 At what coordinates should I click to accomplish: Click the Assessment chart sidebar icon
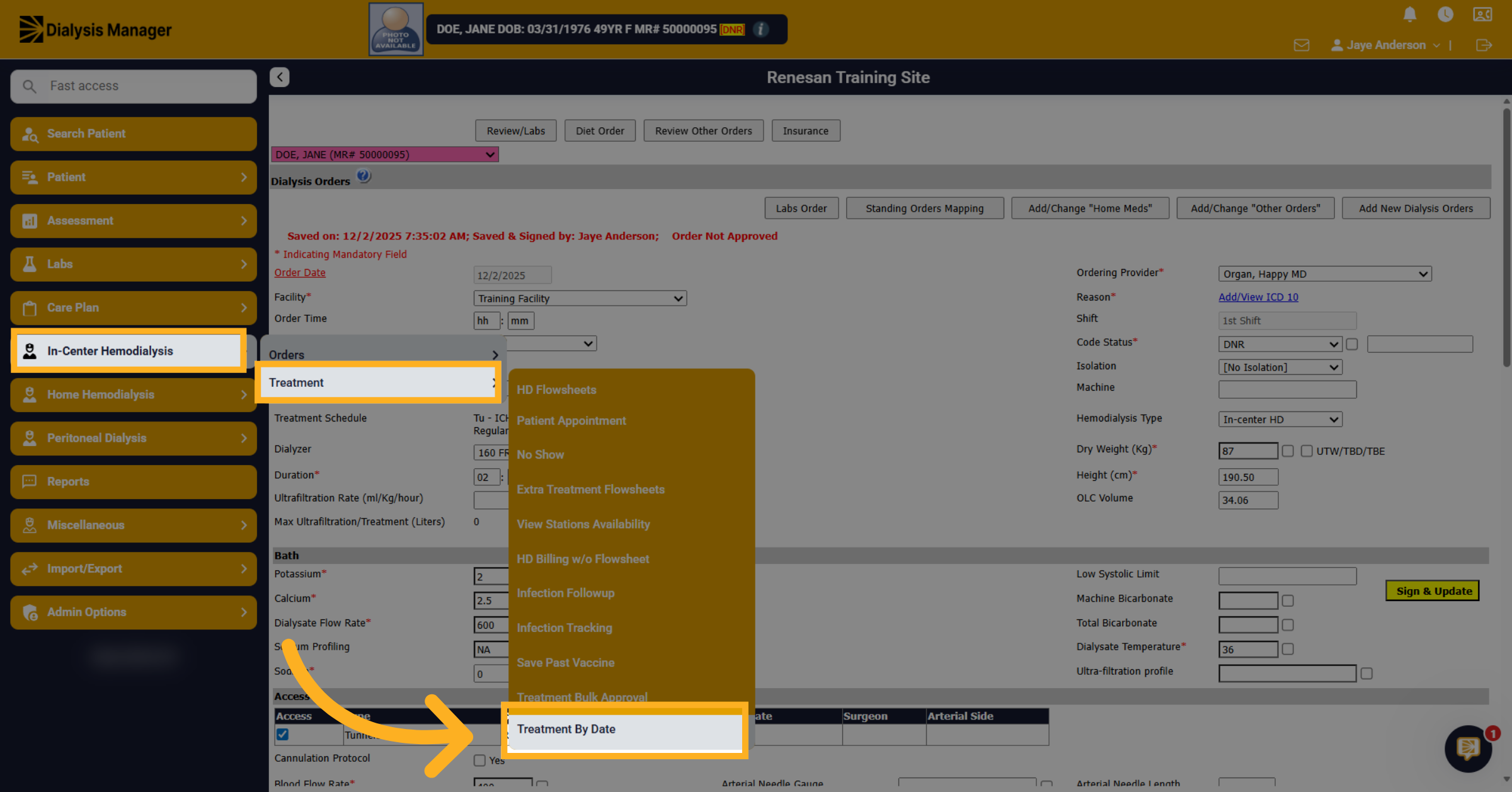[x=29, y=221]
